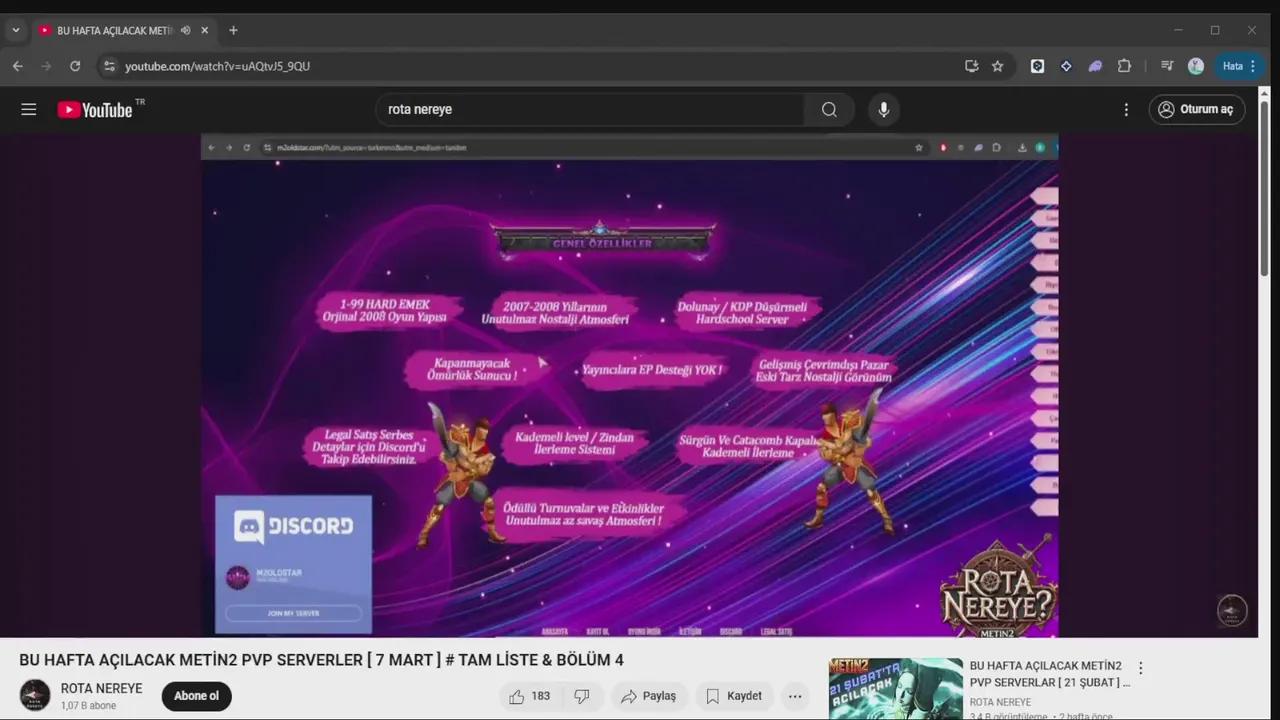Viewport: 1280px width, 720px height.
Task: Switch to the BU HAFTA AÇILACAK METİN2 tab
Action: (115, 31)
